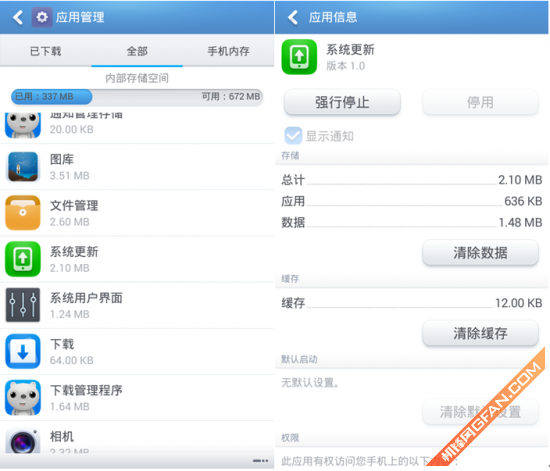
Task: Open the 图库 gallery app icon
Action: click(23, 167)
